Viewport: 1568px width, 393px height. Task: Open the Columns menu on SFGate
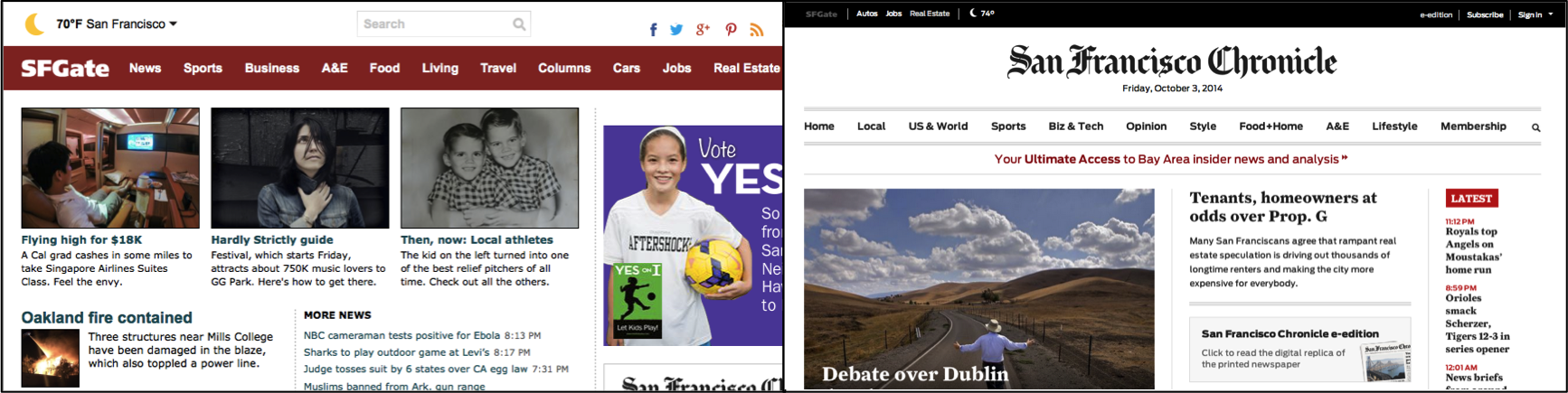564,68
